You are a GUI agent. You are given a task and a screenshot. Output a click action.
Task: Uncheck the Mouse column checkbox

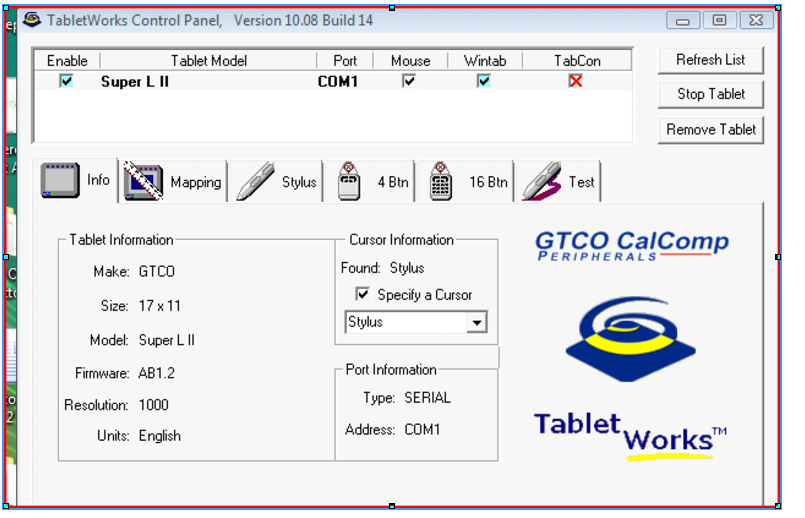point(409,81)
